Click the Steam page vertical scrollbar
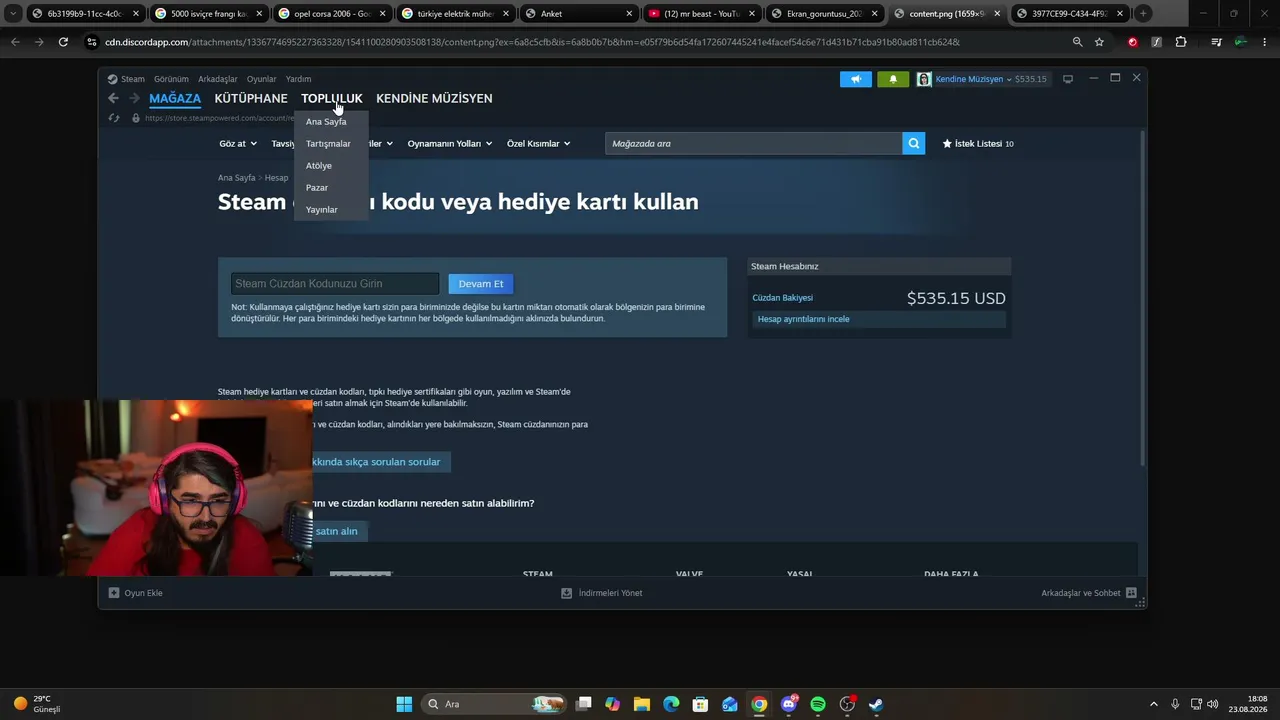The width and height of the screenshot is (1280, 720). pyautogui.click(x=1142, y=297)
